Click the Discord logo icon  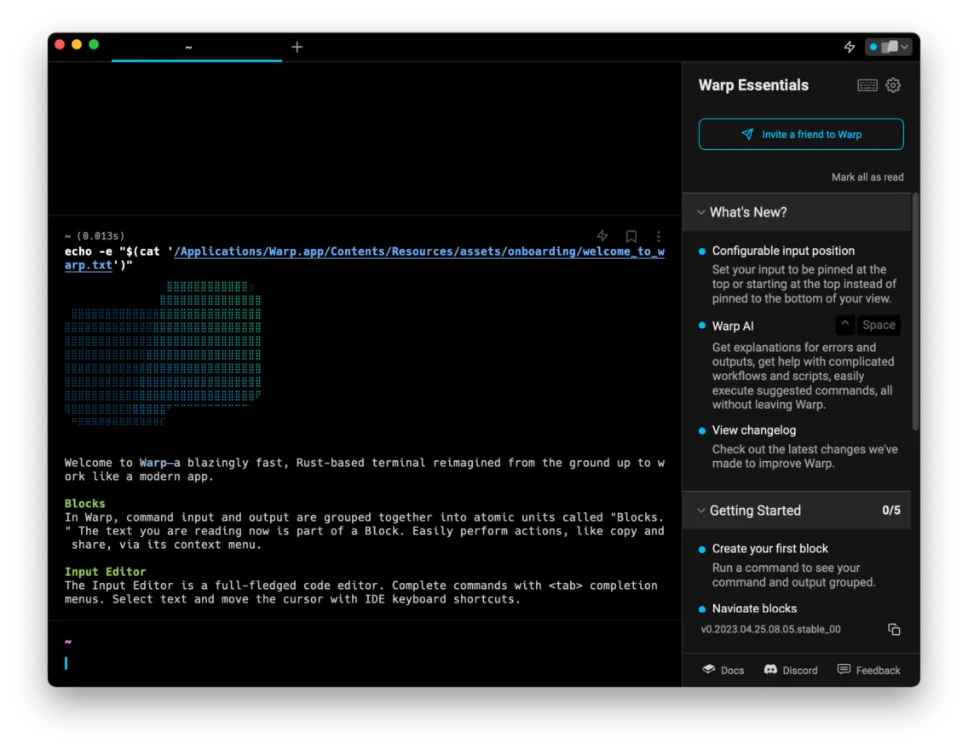(770, 670)
